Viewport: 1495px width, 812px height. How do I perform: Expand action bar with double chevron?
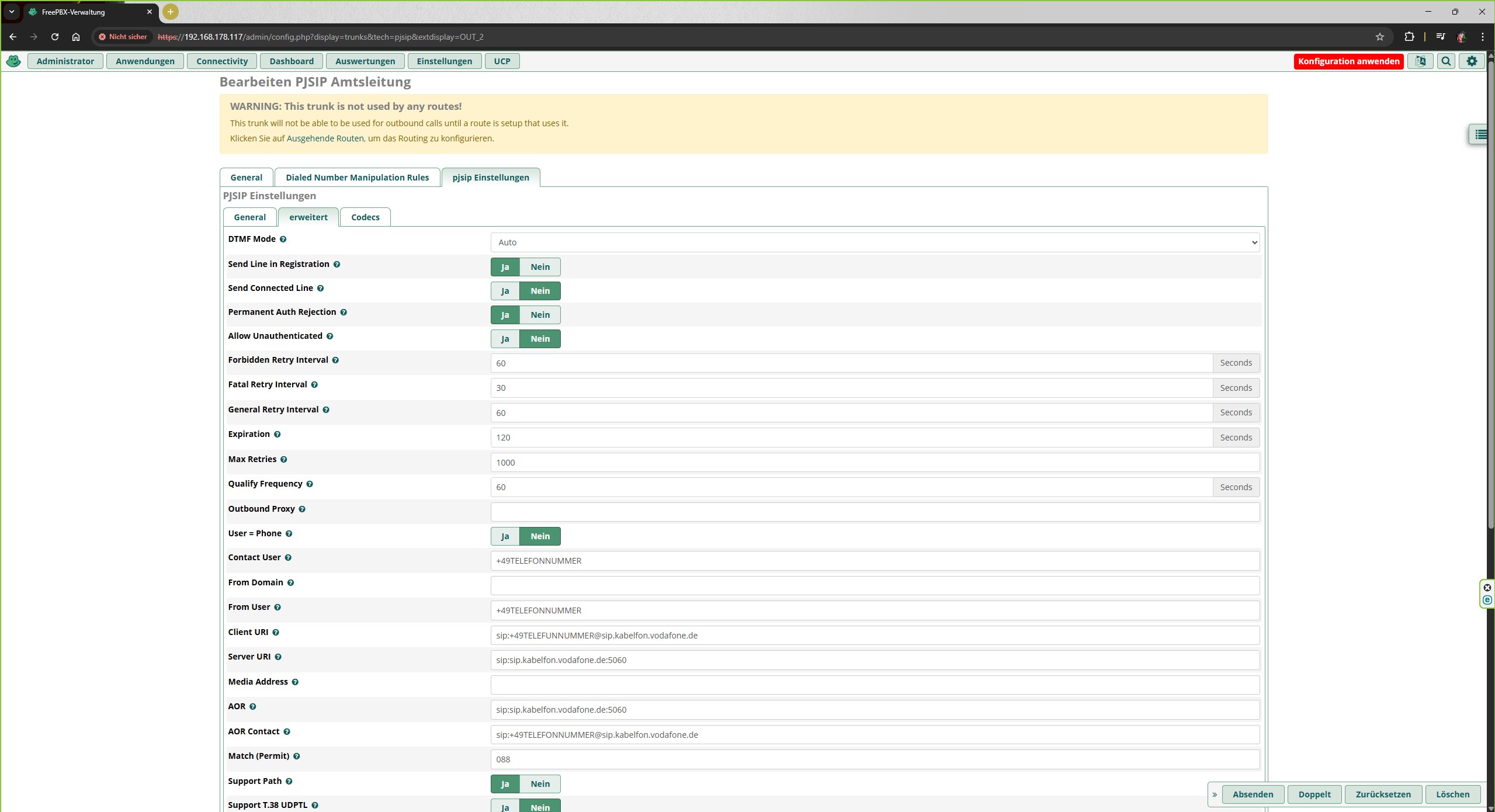point(1215,794)
